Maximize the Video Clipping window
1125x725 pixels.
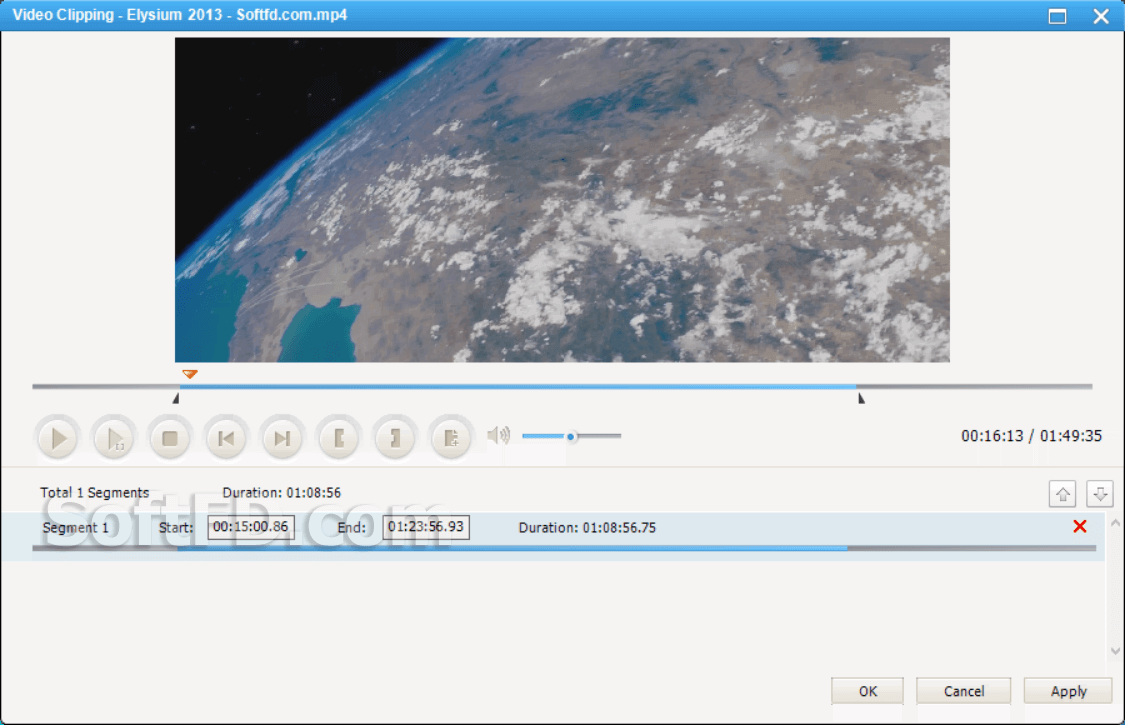(x=1057, y=16)
